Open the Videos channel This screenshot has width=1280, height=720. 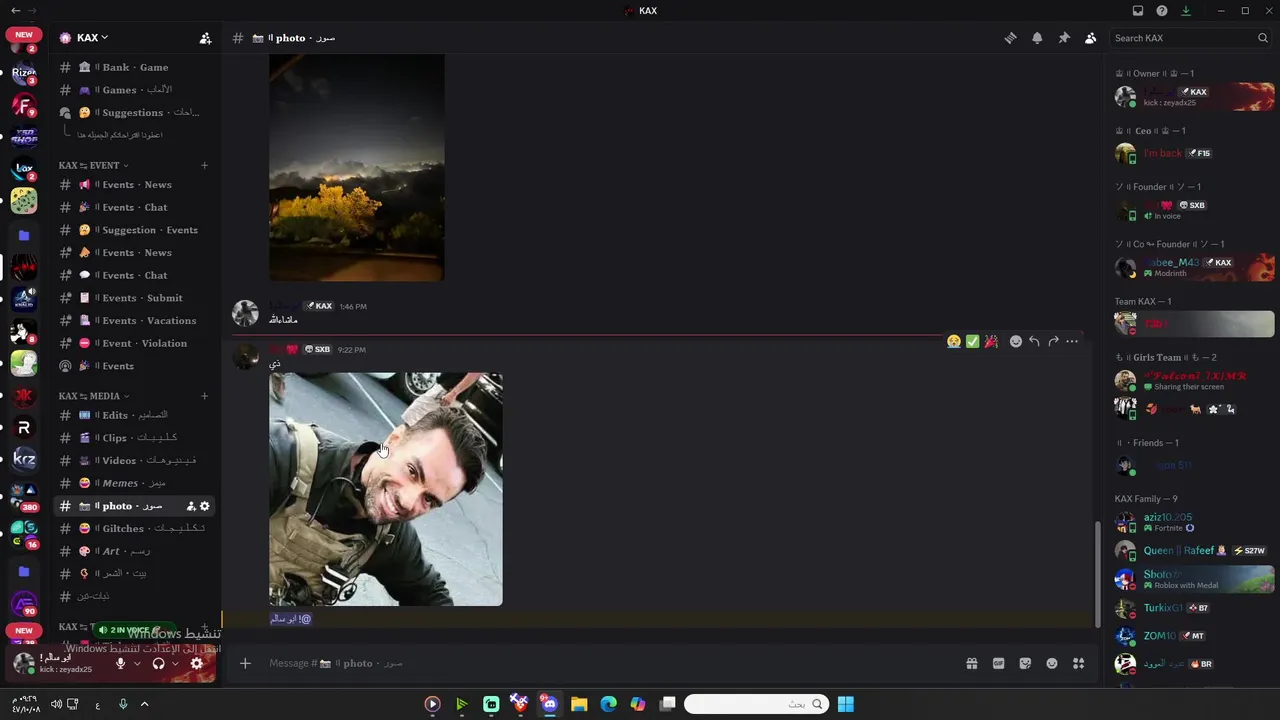(134, 461)
